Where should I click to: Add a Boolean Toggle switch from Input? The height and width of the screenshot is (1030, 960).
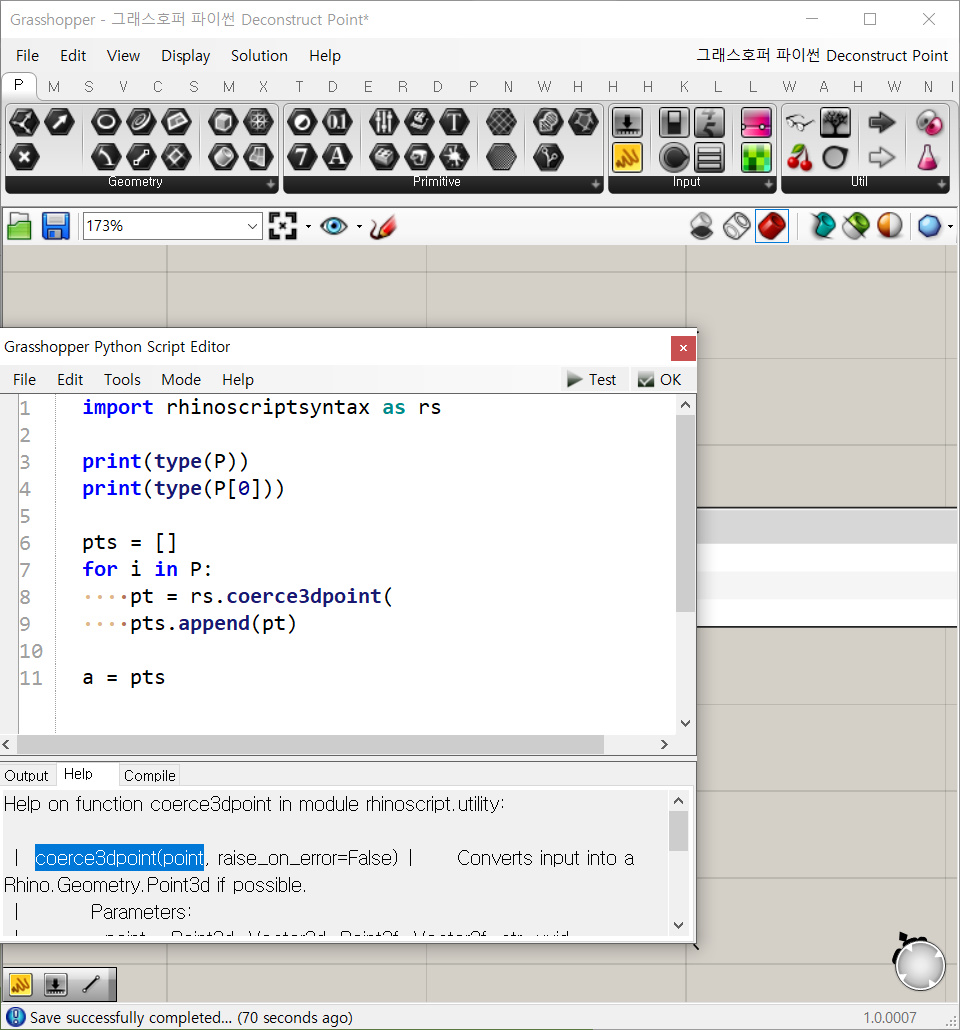pos(674,122)
